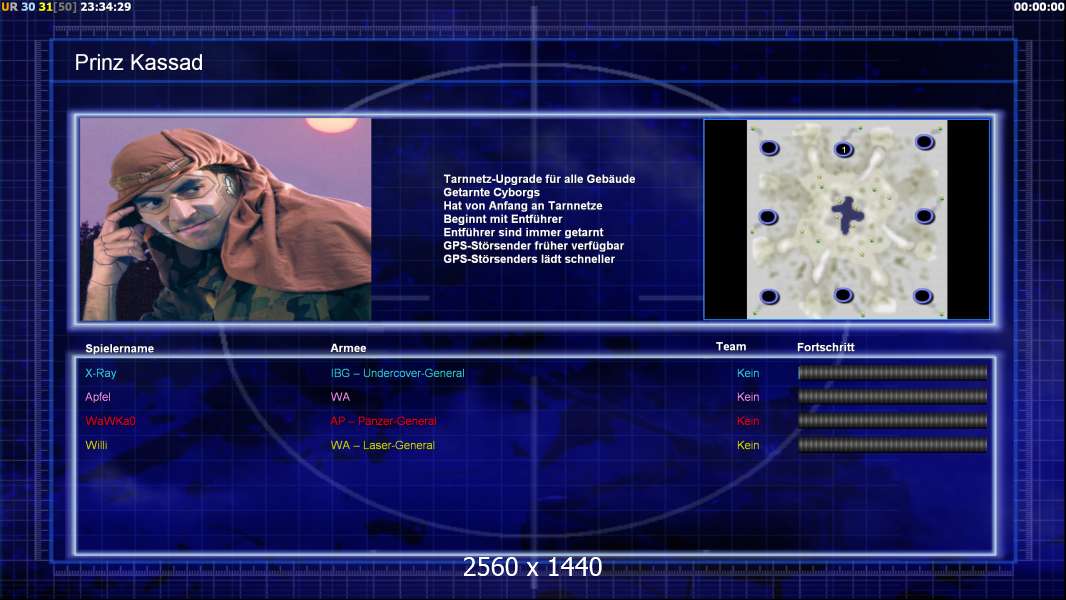The height and width of the screenshot is (600, 1066).
Task: Click the AP – Panzer-General army entry
Action: point(383,421)
